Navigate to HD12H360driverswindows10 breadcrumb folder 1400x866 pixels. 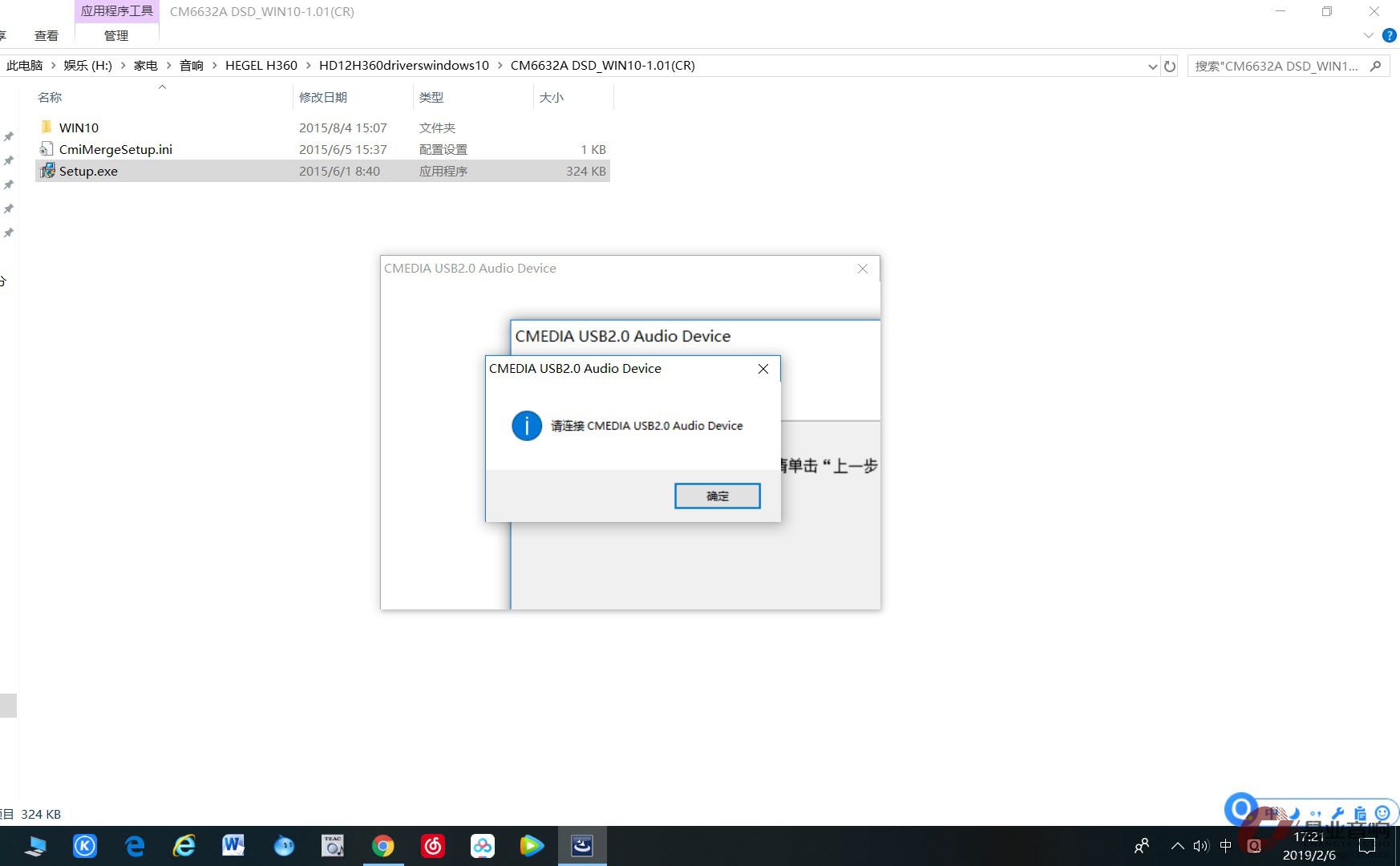(x=404, y=66)
